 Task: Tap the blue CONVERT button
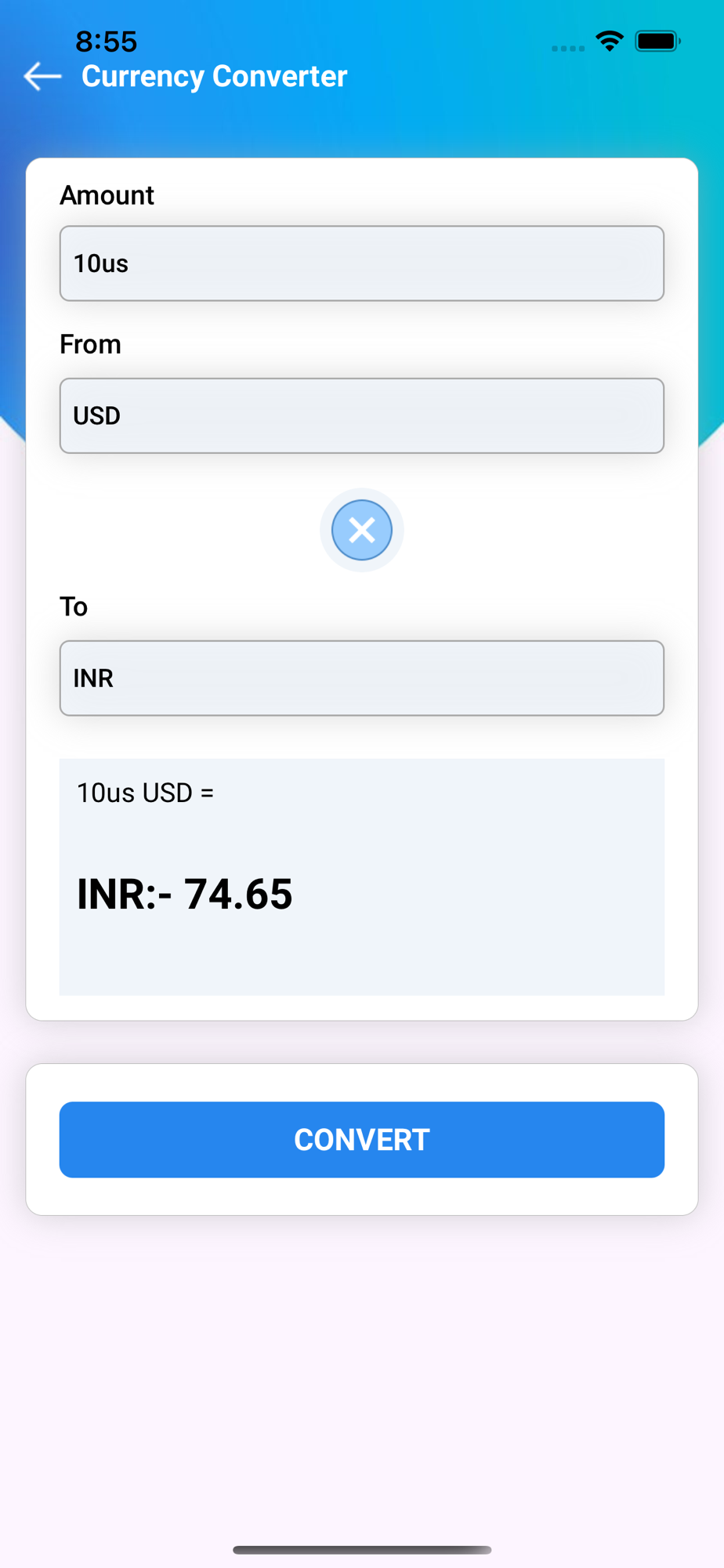pos(362,1140)
